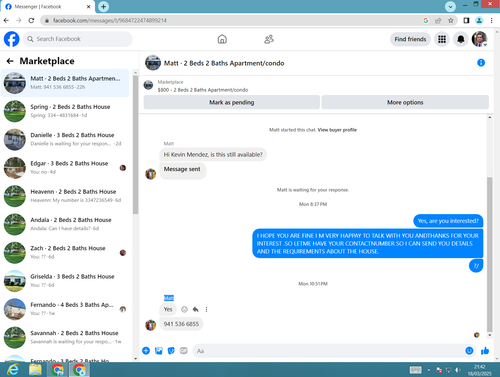The width and height of the screenshot is (500, 377).
Task: Open more options for Yes message
Action: point(206,309)
